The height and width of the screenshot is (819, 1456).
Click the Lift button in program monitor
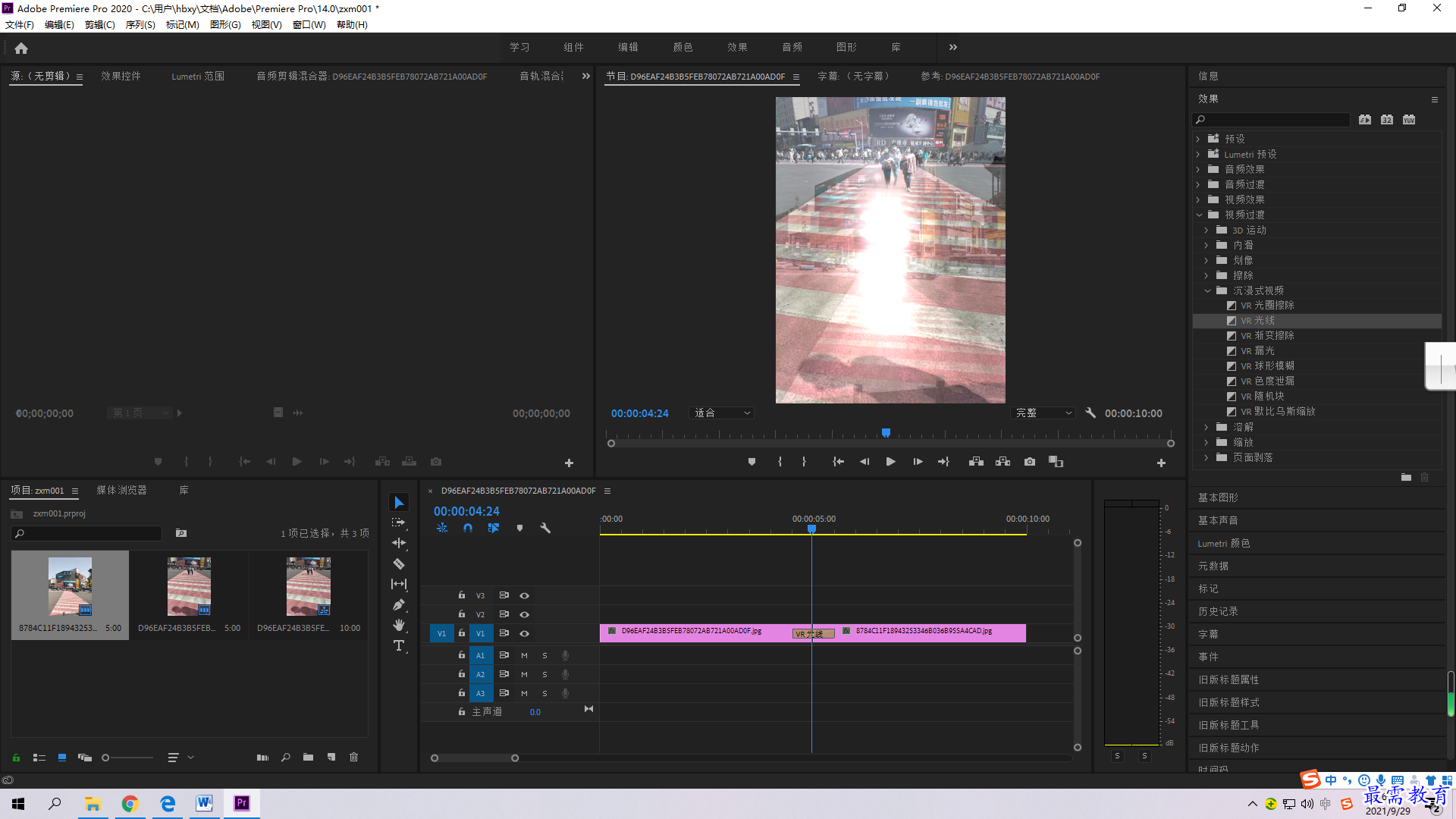[976, 462]
